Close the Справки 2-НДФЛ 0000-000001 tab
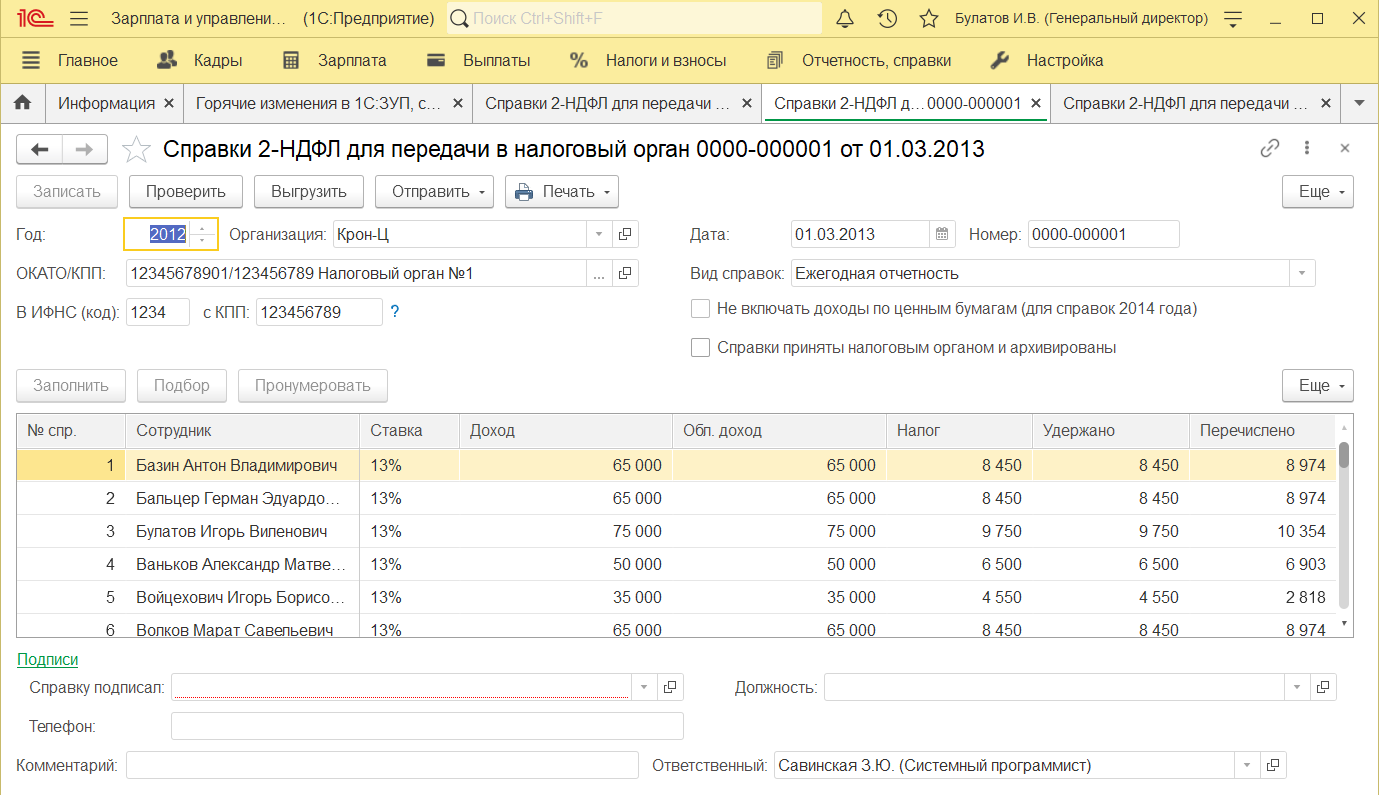Image resolution: width=1379 pixels, height=795 pixels. tap(1036, 103)
